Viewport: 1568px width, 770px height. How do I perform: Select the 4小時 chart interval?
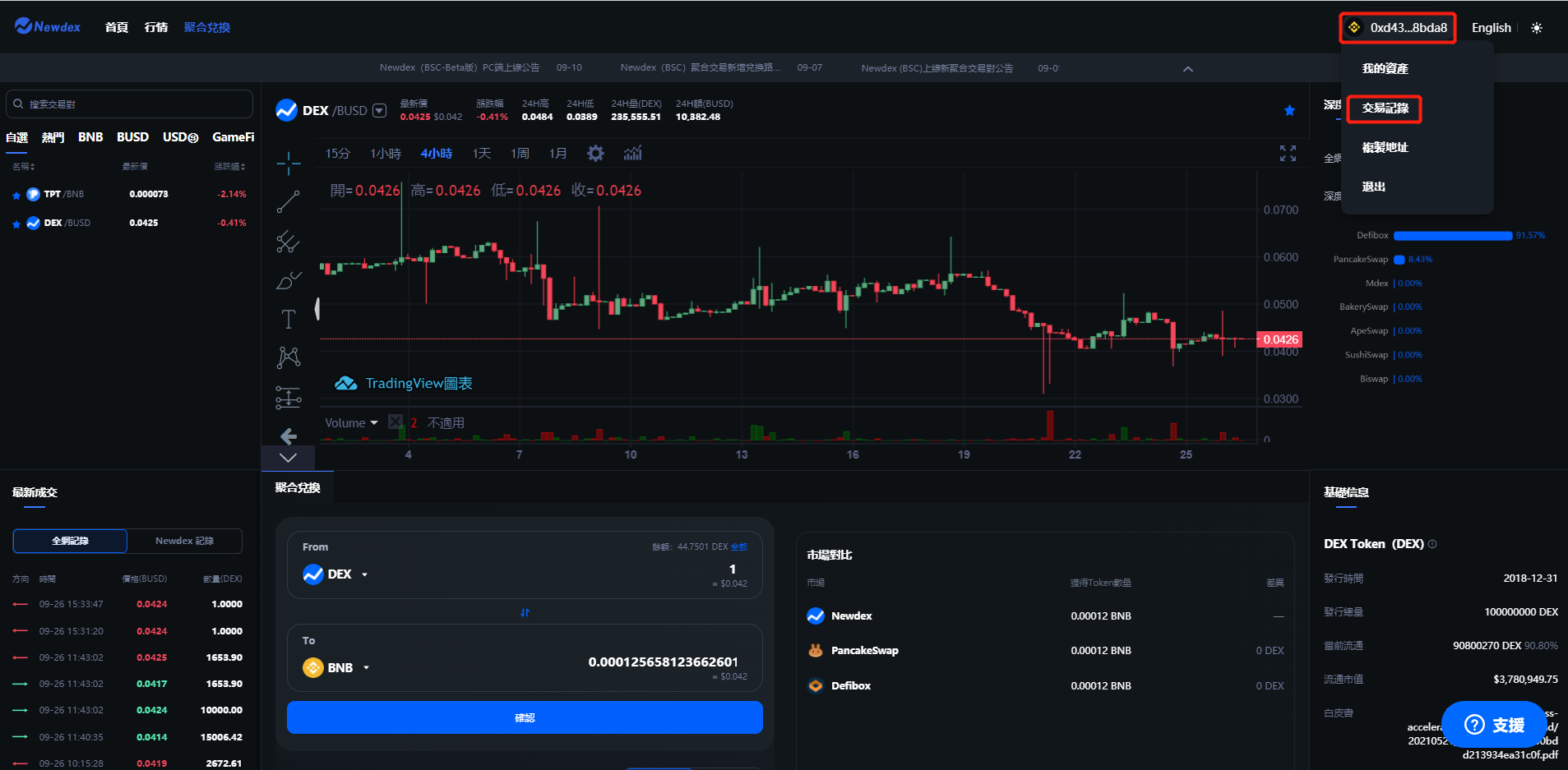437,154
